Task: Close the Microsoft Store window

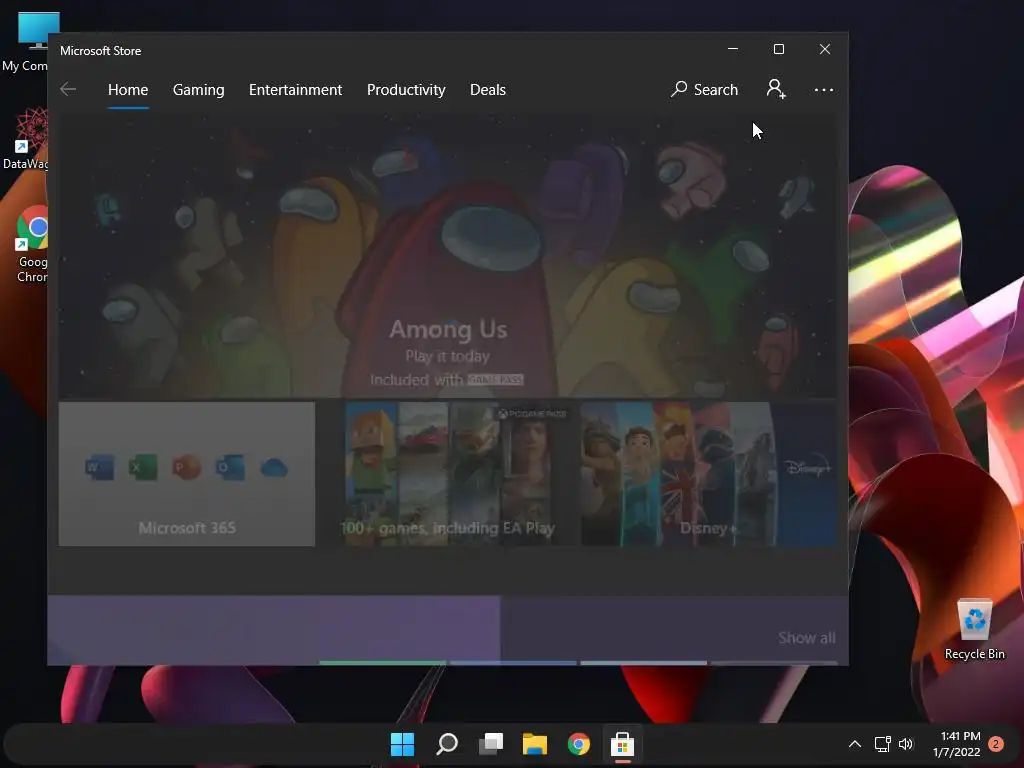Action: (825, 49)
